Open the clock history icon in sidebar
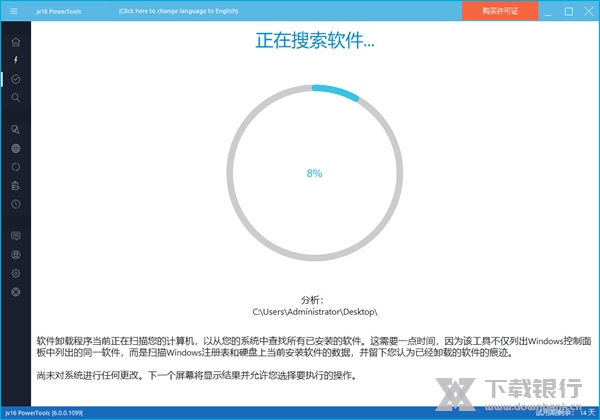This screenshot has height=420, width=600. (15, 204)
